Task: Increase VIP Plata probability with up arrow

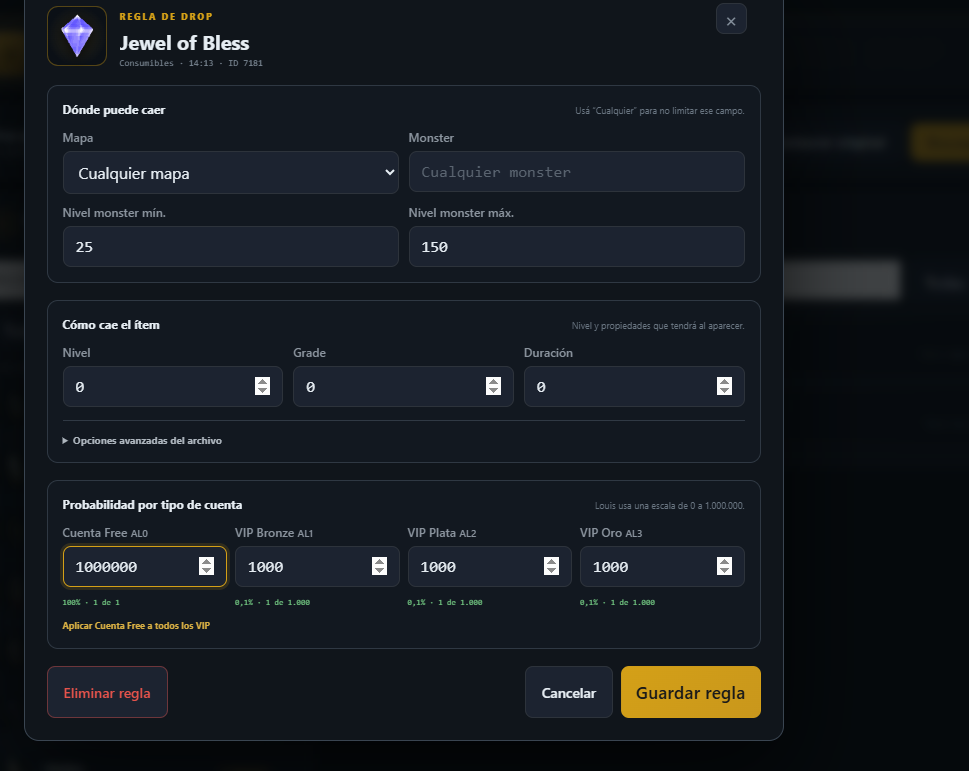Action: click(x=551, y=562)
